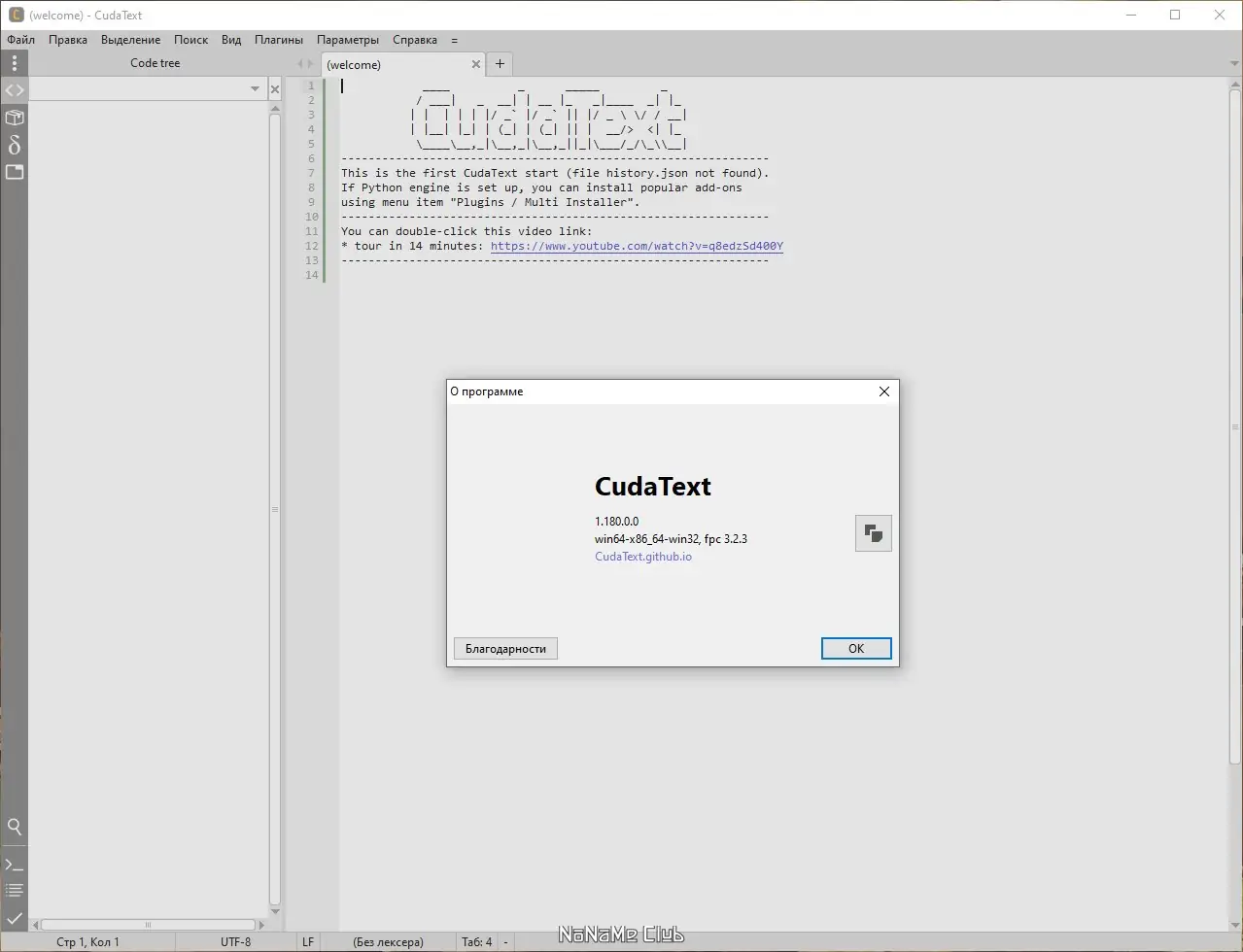Go to next tab arrow
Image resolution: width=1243 pixels, height=952 pixels.
point(311,64)
